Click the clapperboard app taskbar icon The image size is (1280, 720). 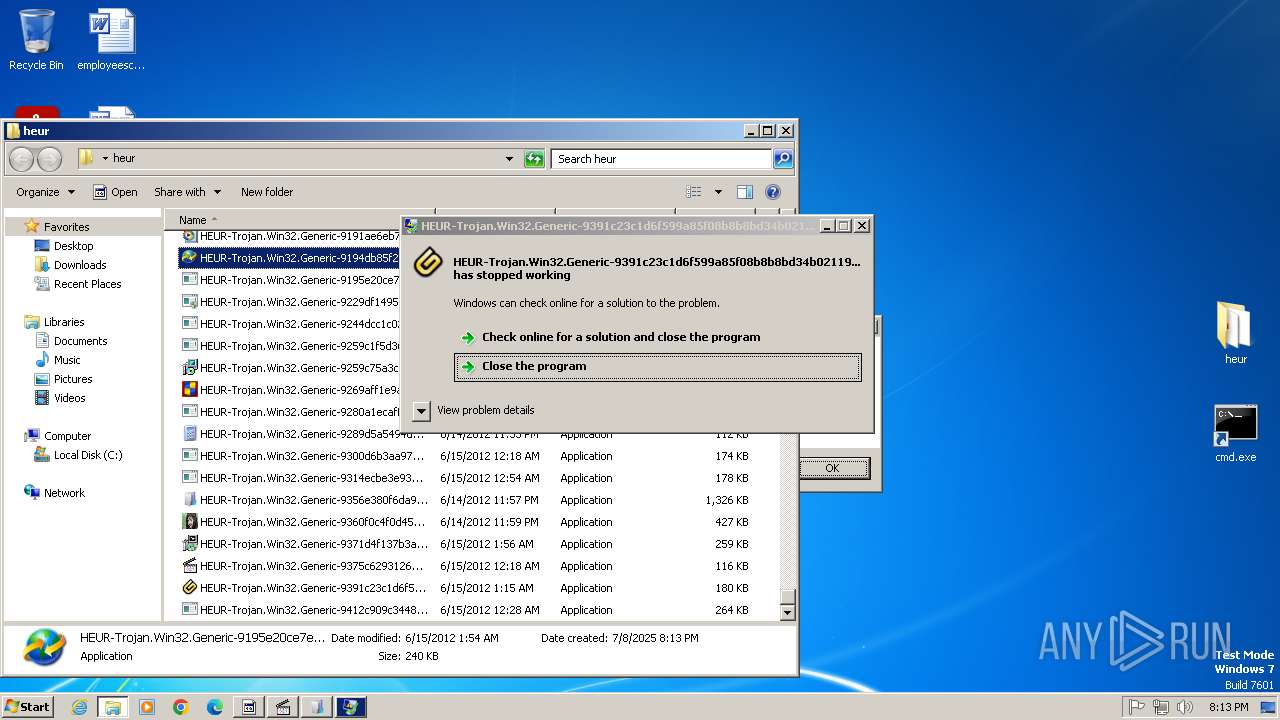283,707
